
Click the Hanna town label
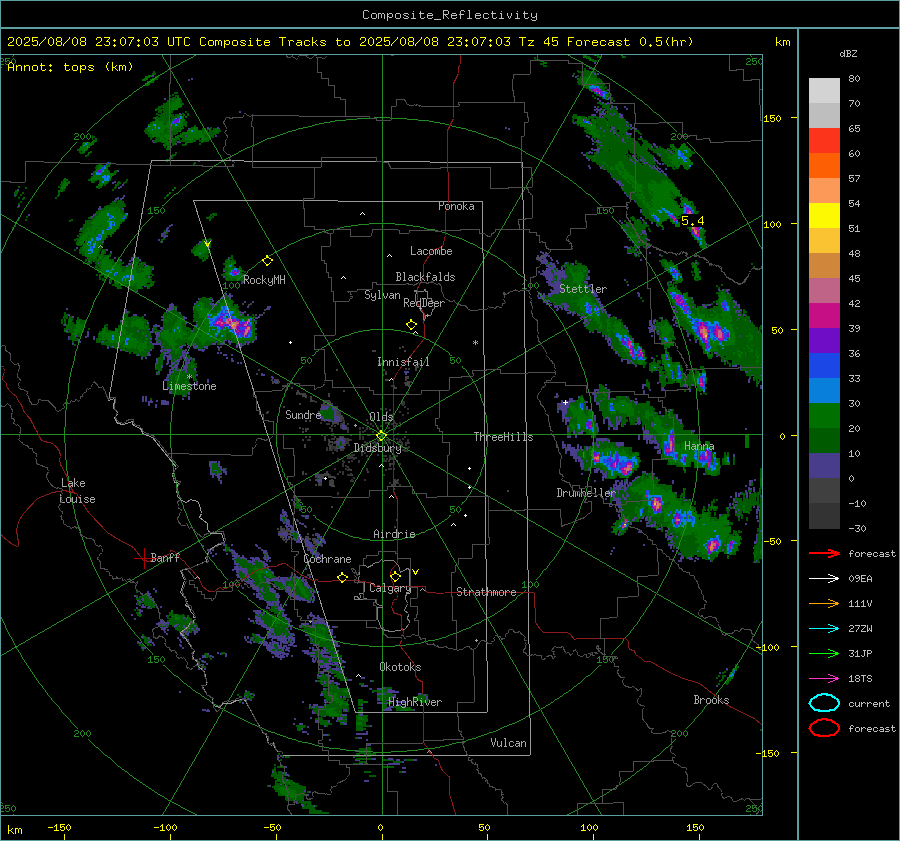tap(699, 446)
